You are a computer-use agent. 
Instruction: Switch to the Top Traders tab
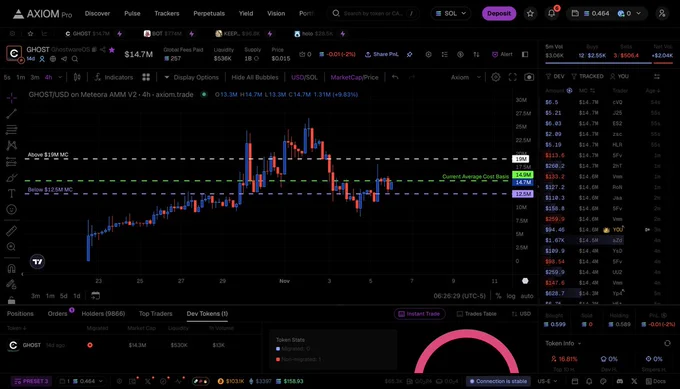pyautogui.click(x=156, y=314)
